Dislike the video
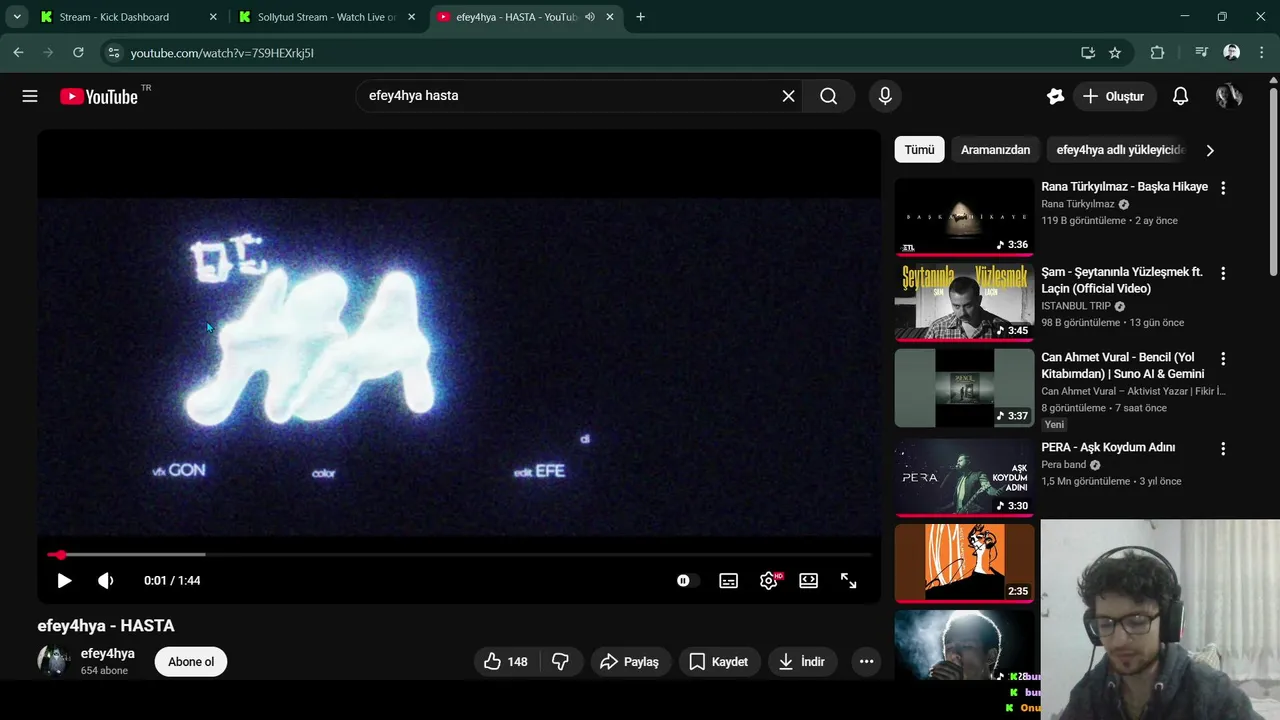The height and width of the screenshot is (720, 1280). click(x=561, y=661)
